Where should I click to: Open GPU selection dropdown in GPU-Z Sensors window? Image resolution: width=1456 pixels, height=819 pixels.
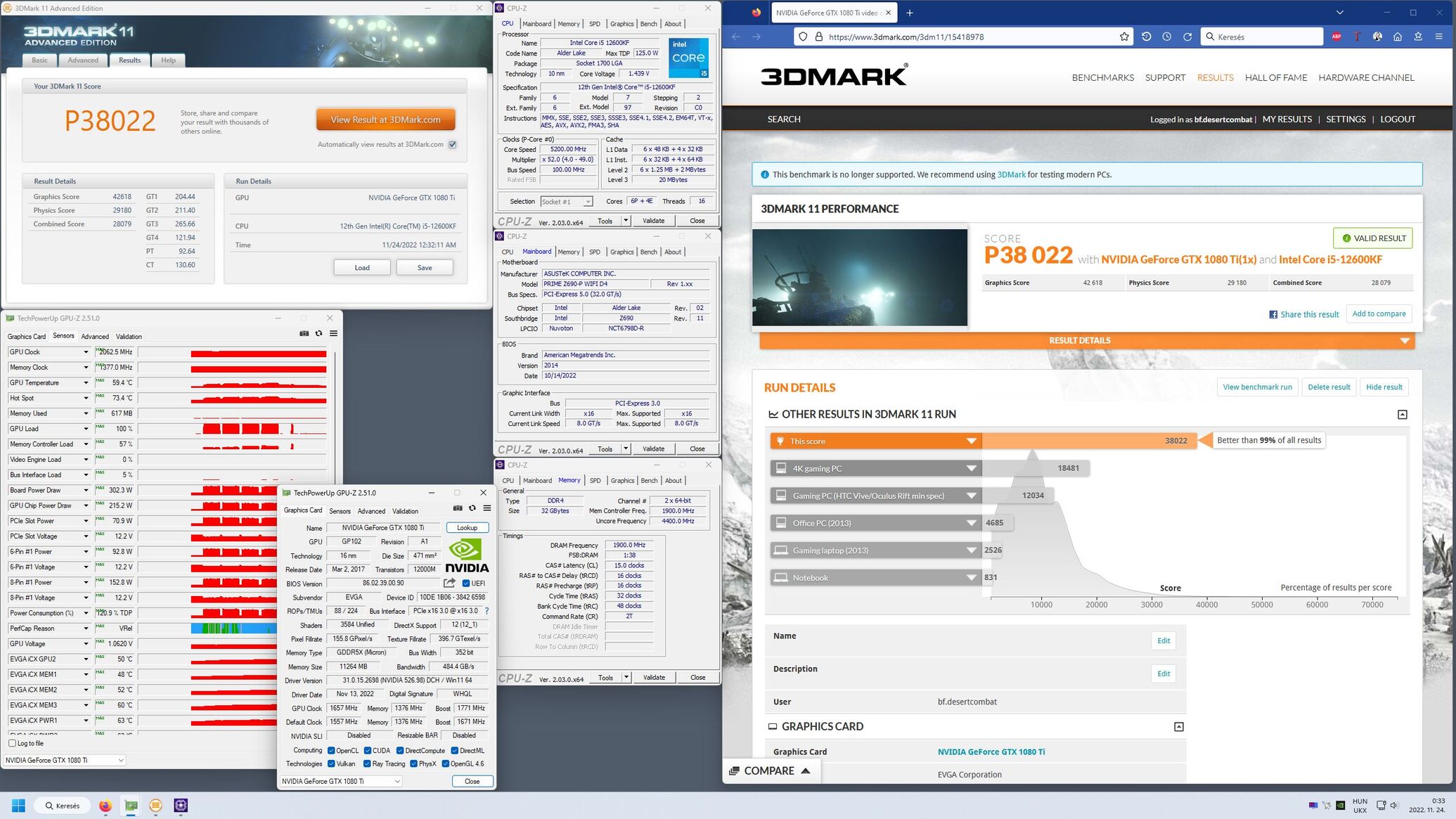(65, 760)
